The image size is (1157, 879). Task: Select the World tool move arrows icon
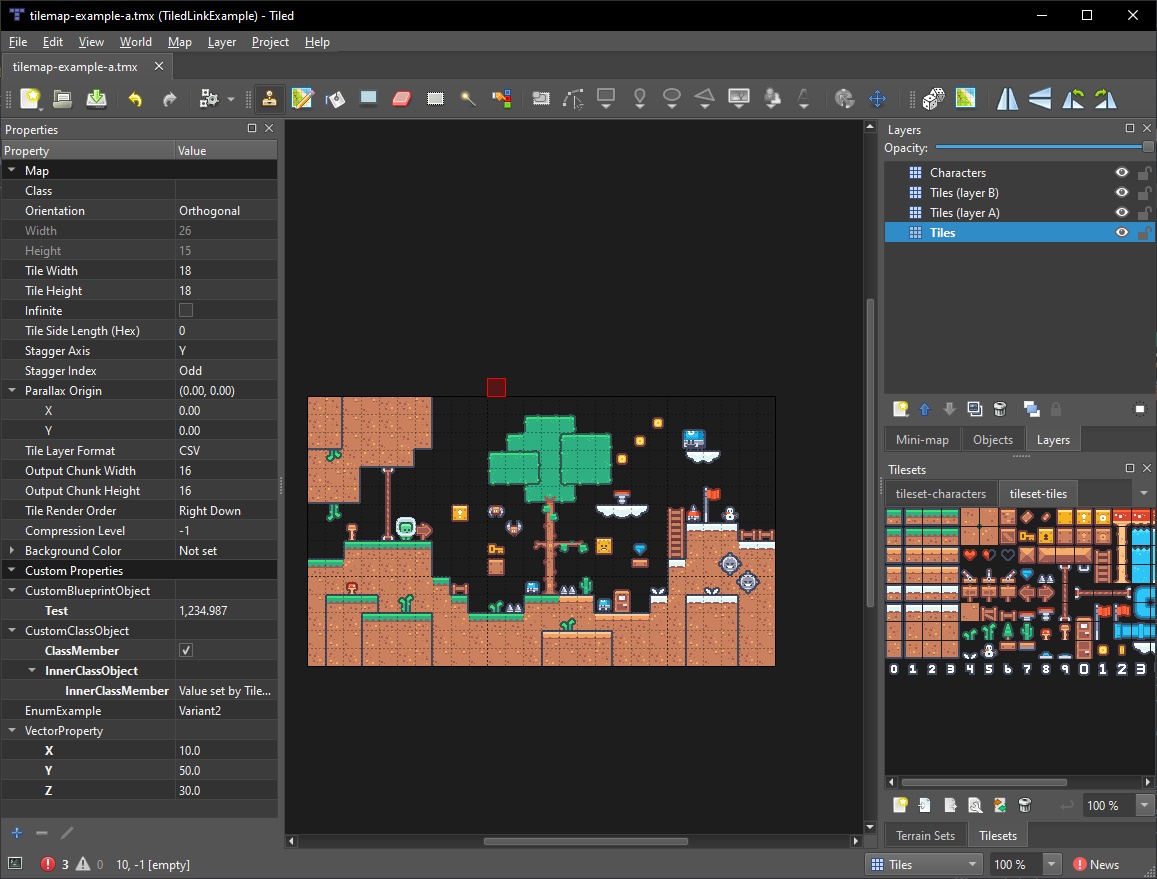[877, 98]
